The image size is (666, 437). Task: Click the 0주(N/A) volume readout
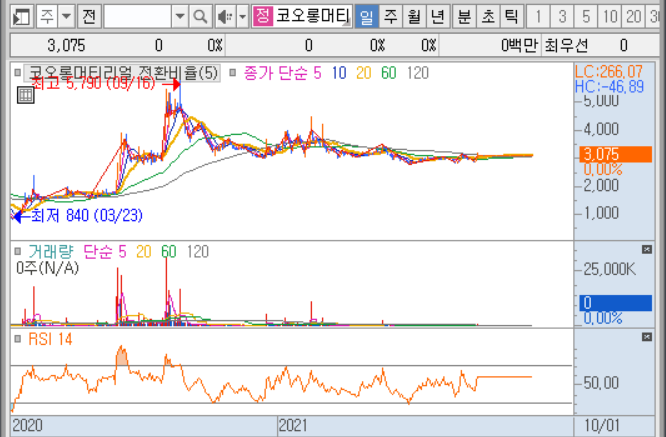point(48,268)
